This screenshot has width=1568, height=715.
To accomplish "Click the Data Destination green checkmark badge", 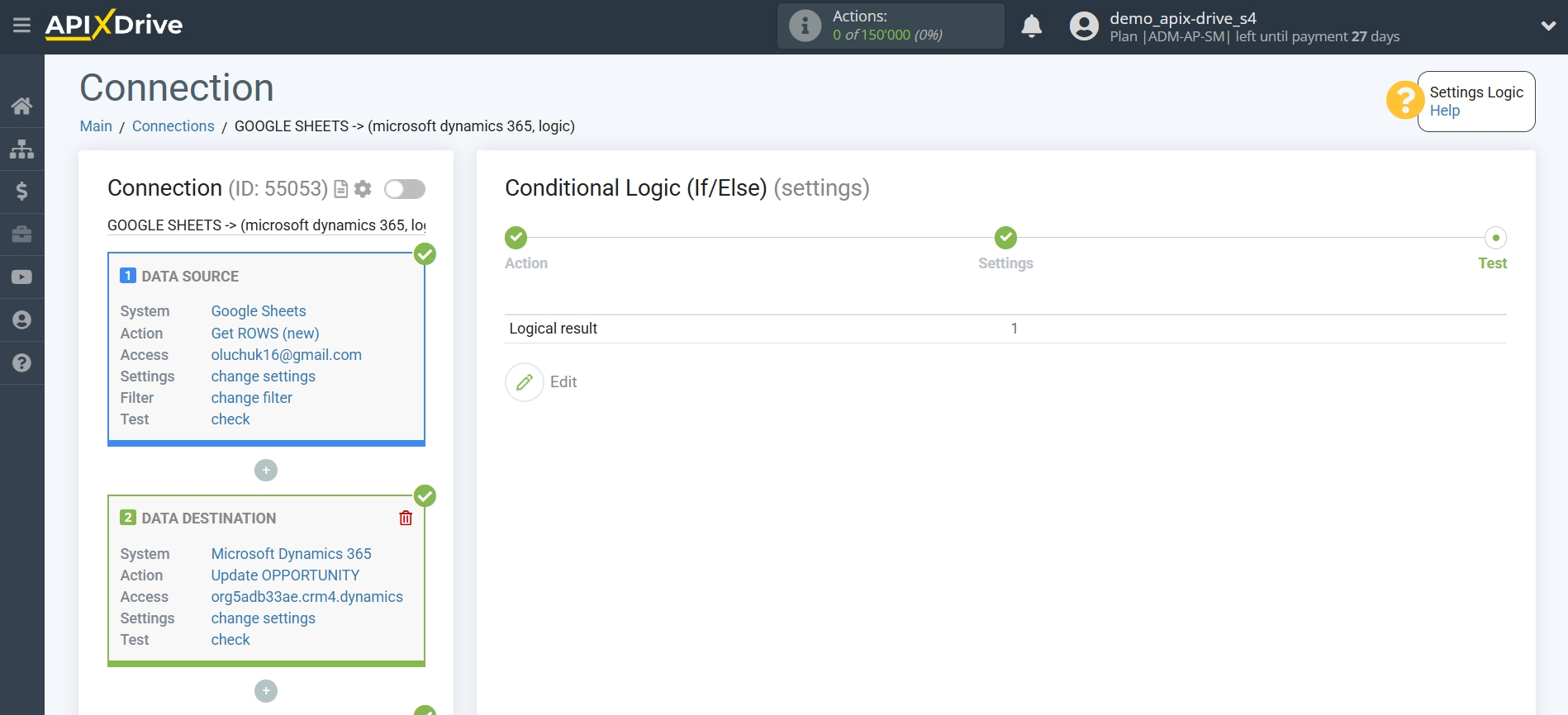I will click(x=425, y=496).
